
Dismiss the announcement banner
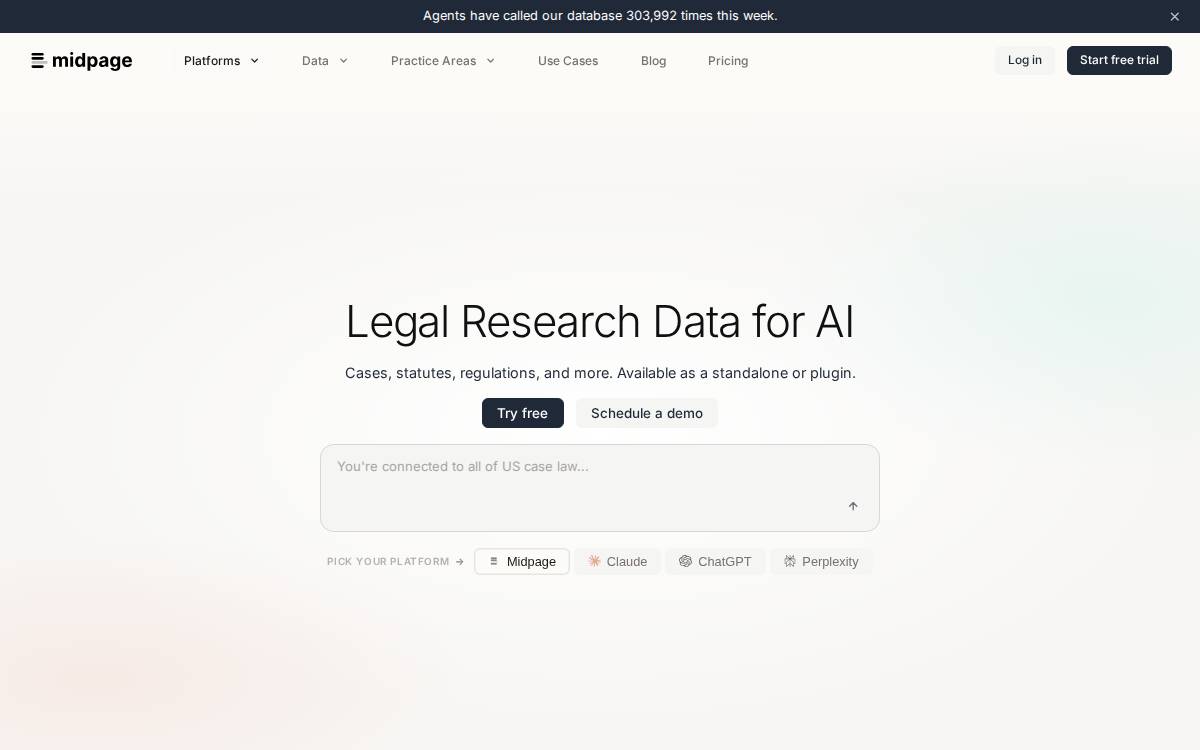click(x=1174, y=16)
